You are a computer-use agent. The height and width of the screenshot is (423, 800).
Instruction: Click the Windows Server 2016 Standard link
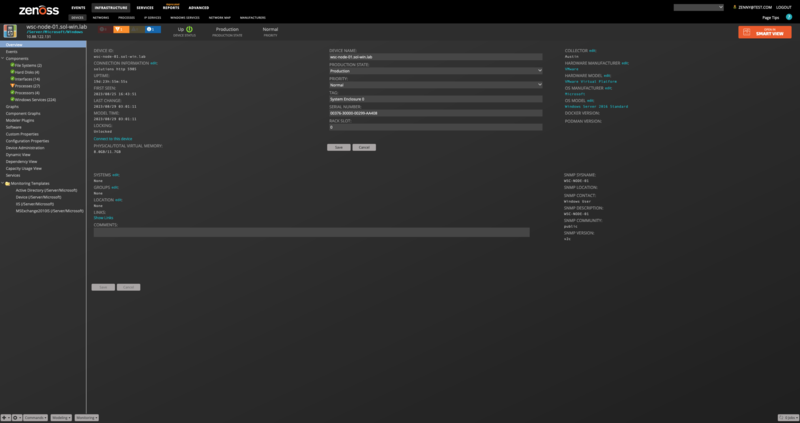coord(596,107)
